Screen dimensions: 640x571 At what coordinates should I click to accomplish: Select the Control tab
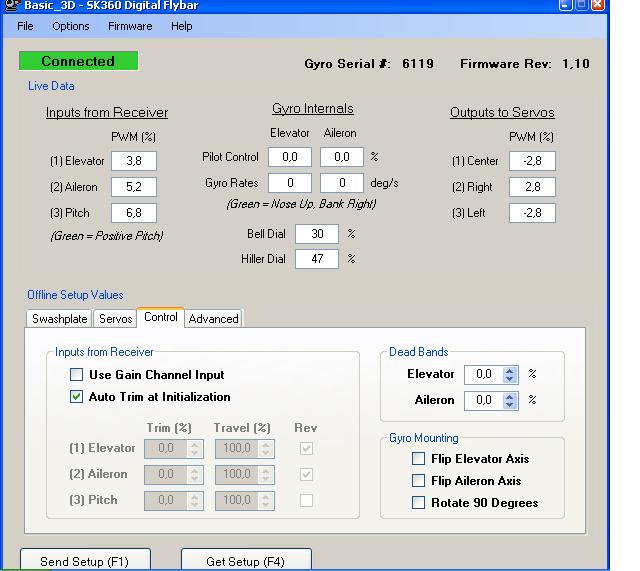click(x=161, y=317)
